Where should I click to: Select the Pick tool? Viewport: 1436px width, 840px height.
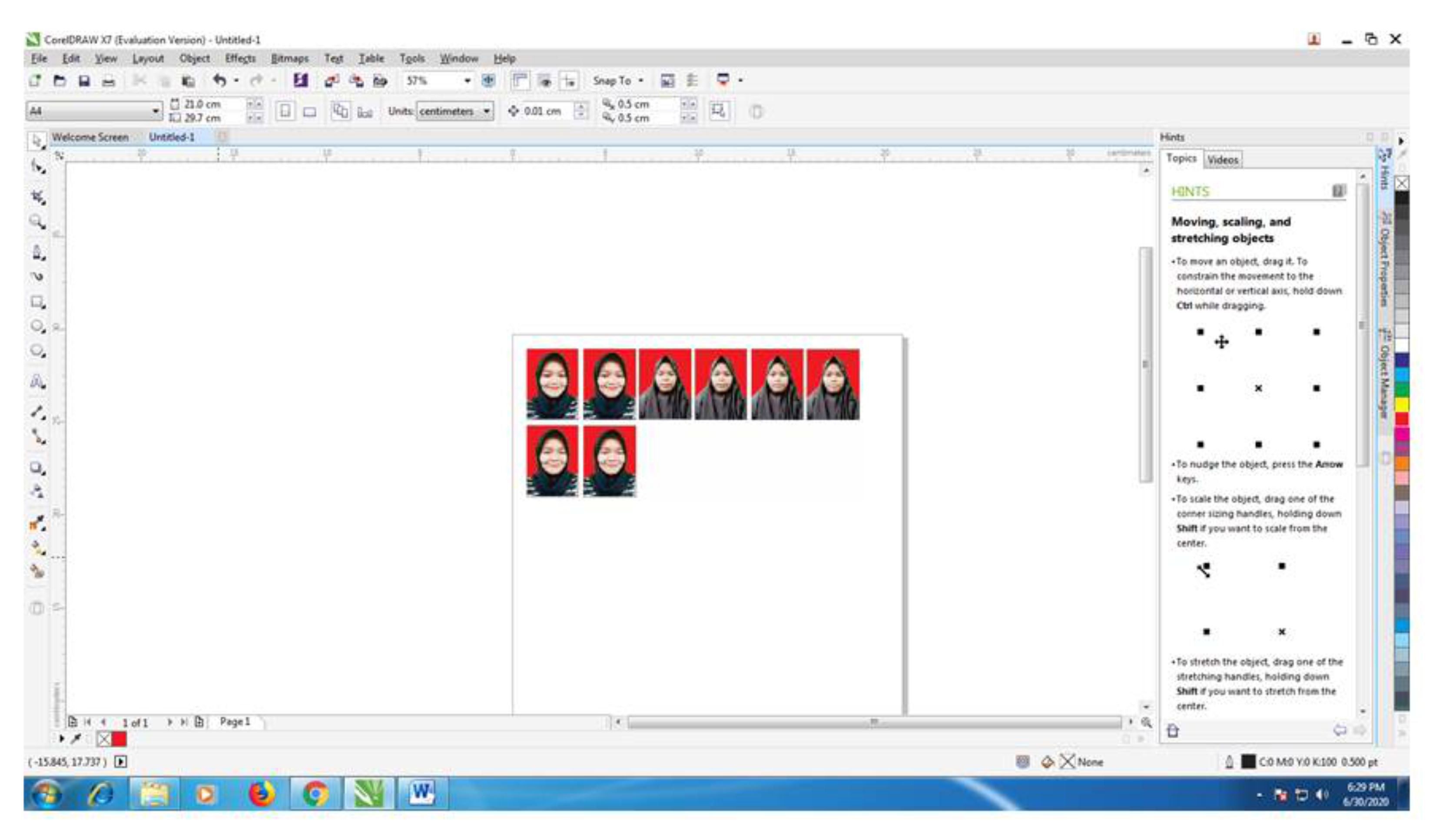coord(37,141)
